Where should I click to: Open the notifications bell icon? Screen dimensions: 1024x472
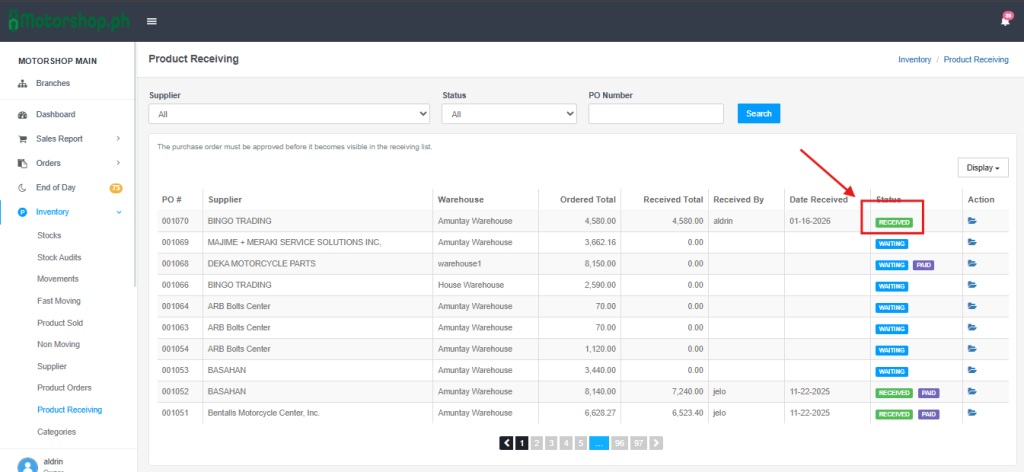tap(1004, 21)
